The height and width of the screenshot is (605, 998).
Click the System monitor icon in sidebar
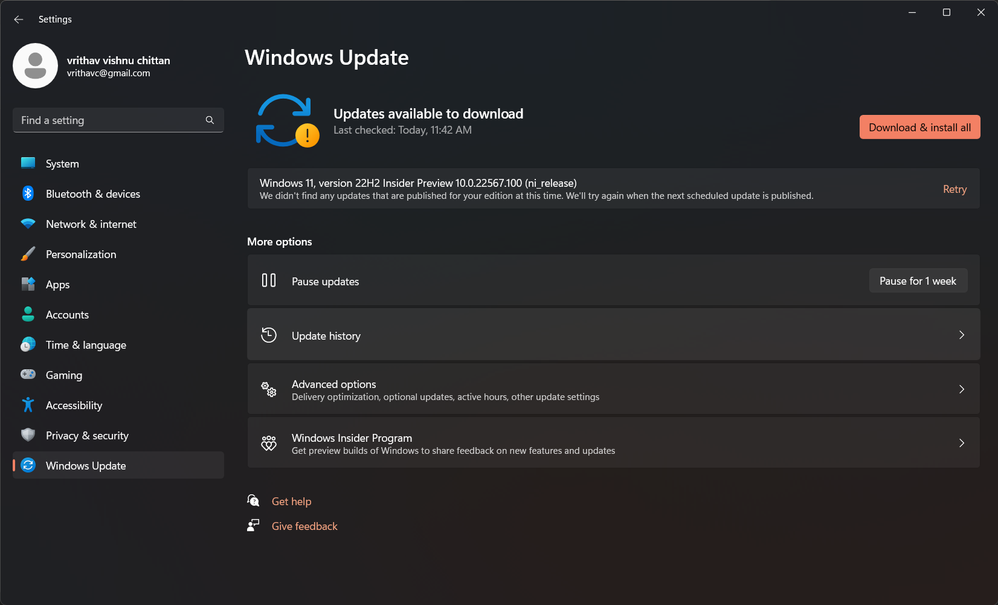(28, 163)
